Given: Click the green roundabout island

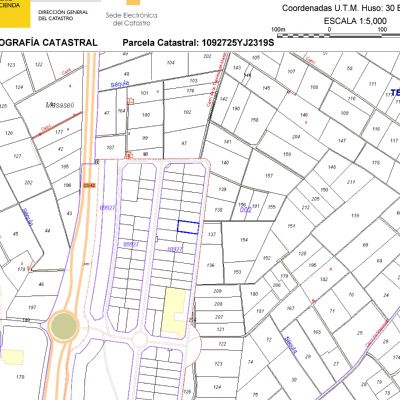Looking at the screenshot, I should click(64, 326).
